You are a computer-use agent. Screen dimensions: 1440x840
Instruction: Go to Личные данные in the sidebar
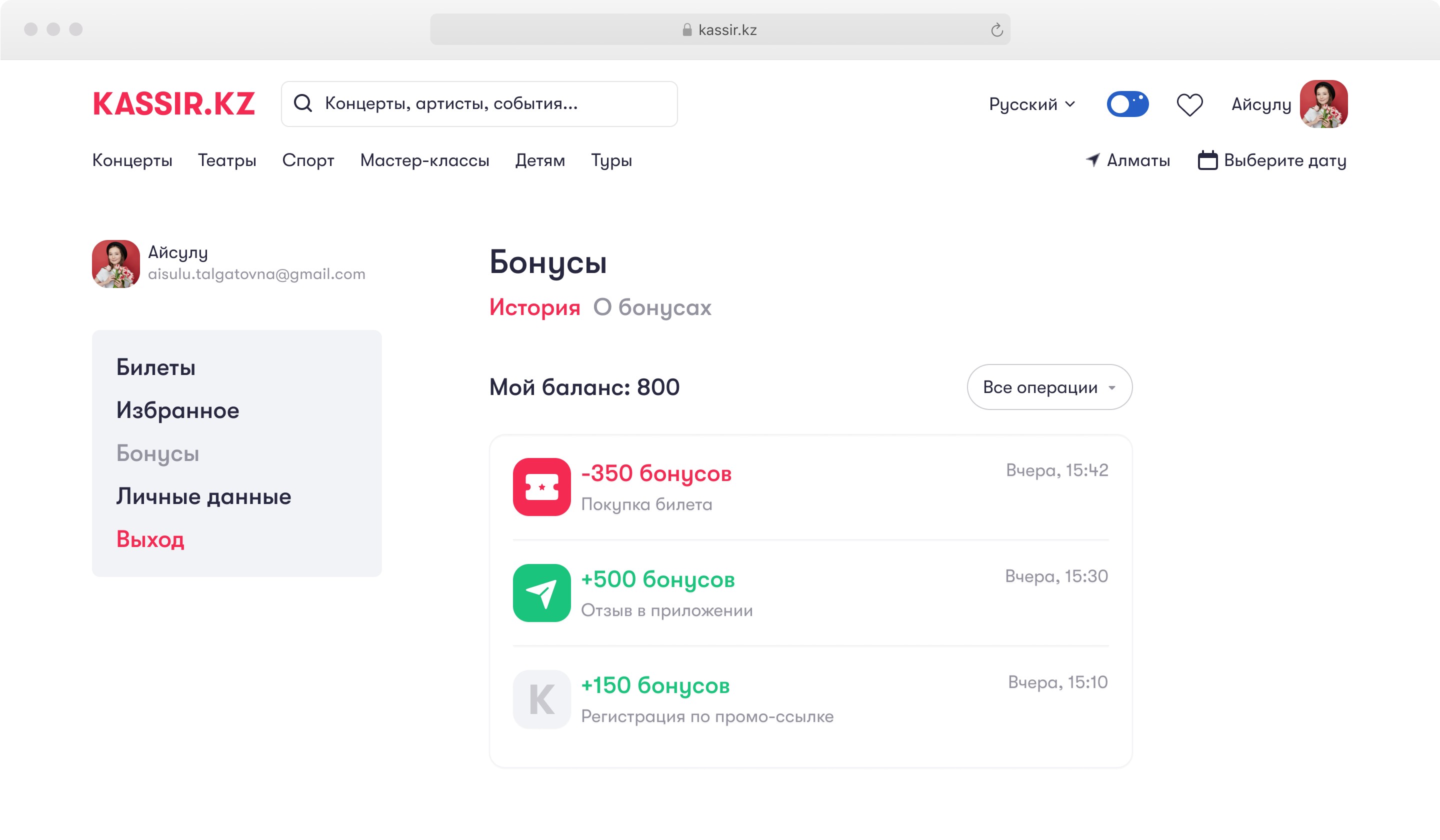(x=203, y=496)
